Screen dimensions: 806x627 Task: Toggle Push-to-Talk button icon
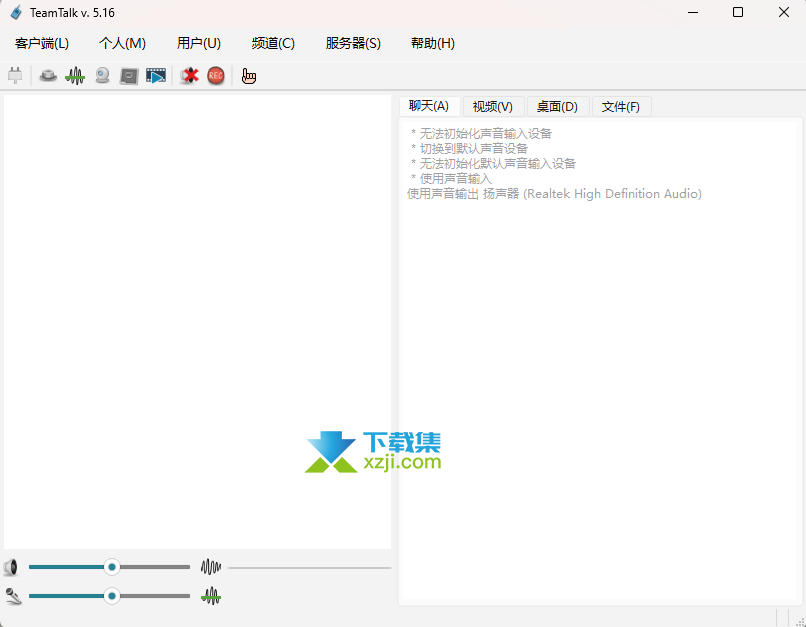(48, 76)
